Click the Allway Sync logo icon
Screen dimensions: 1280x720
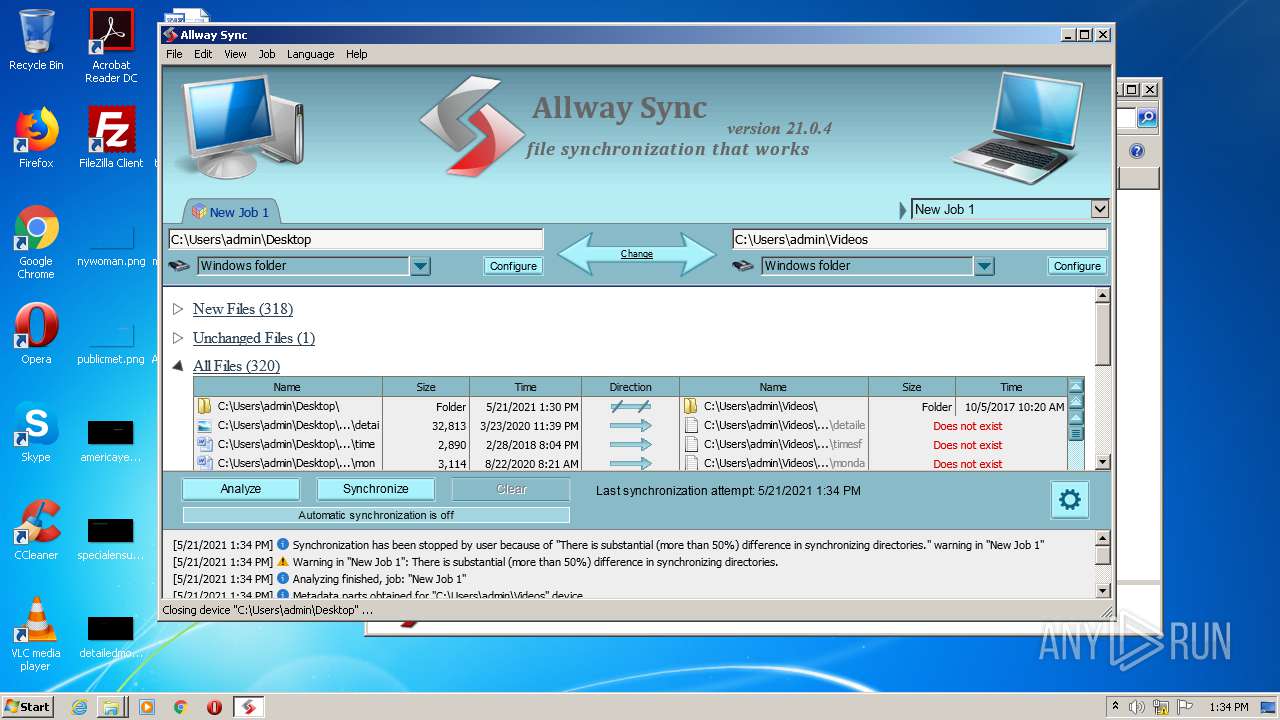tap(471, 125)
